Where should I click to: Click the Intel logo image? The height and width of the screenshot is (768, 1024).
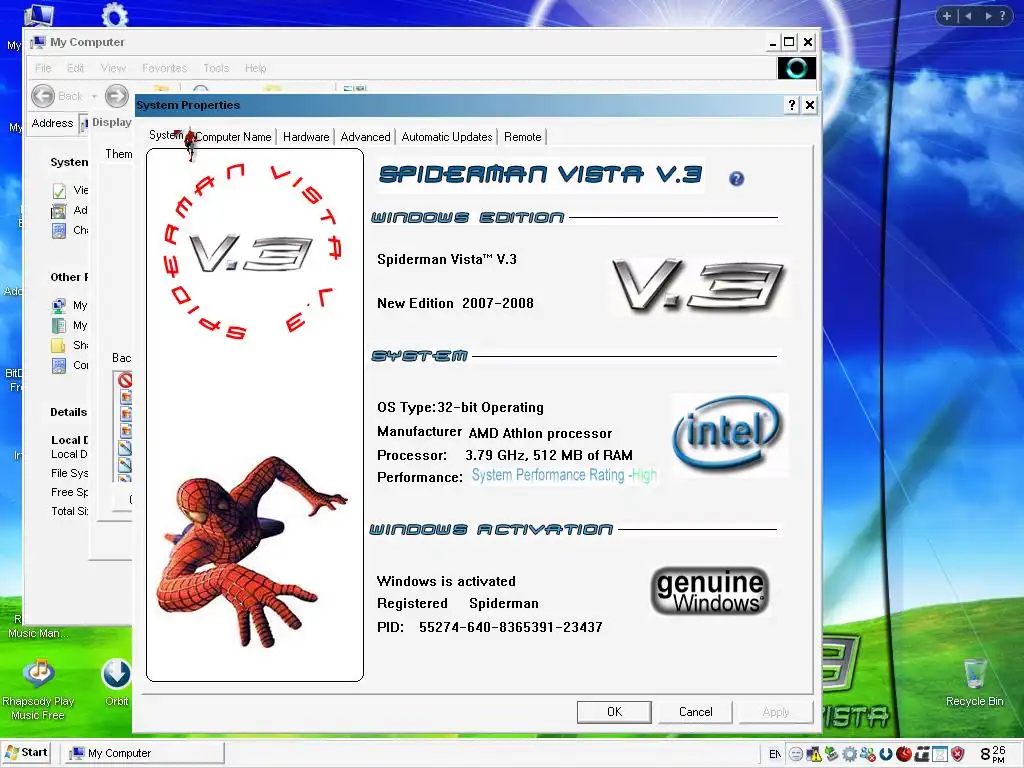point(729,434)
